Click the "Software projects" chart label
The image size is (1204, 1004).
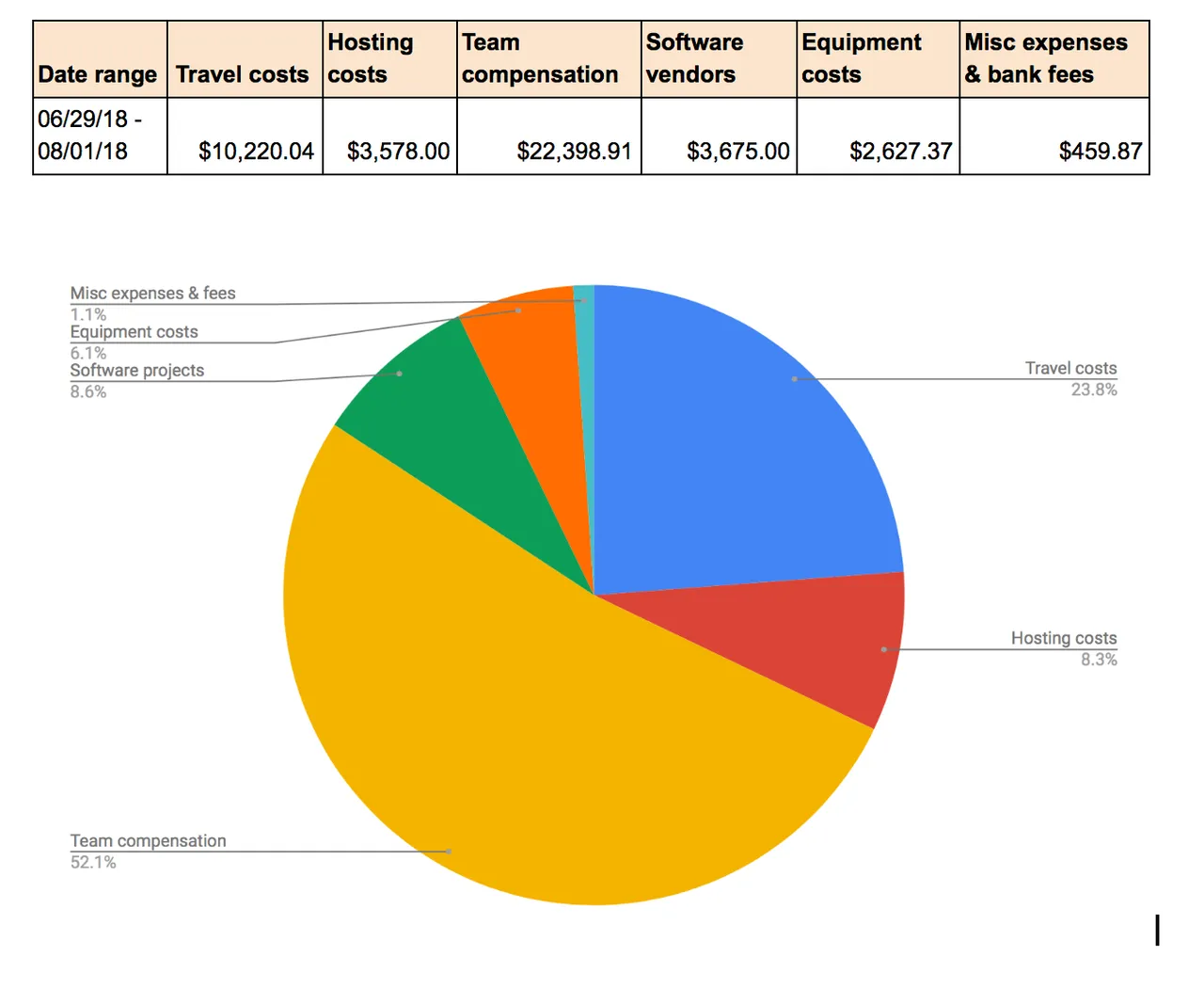(x=136, y=371)
